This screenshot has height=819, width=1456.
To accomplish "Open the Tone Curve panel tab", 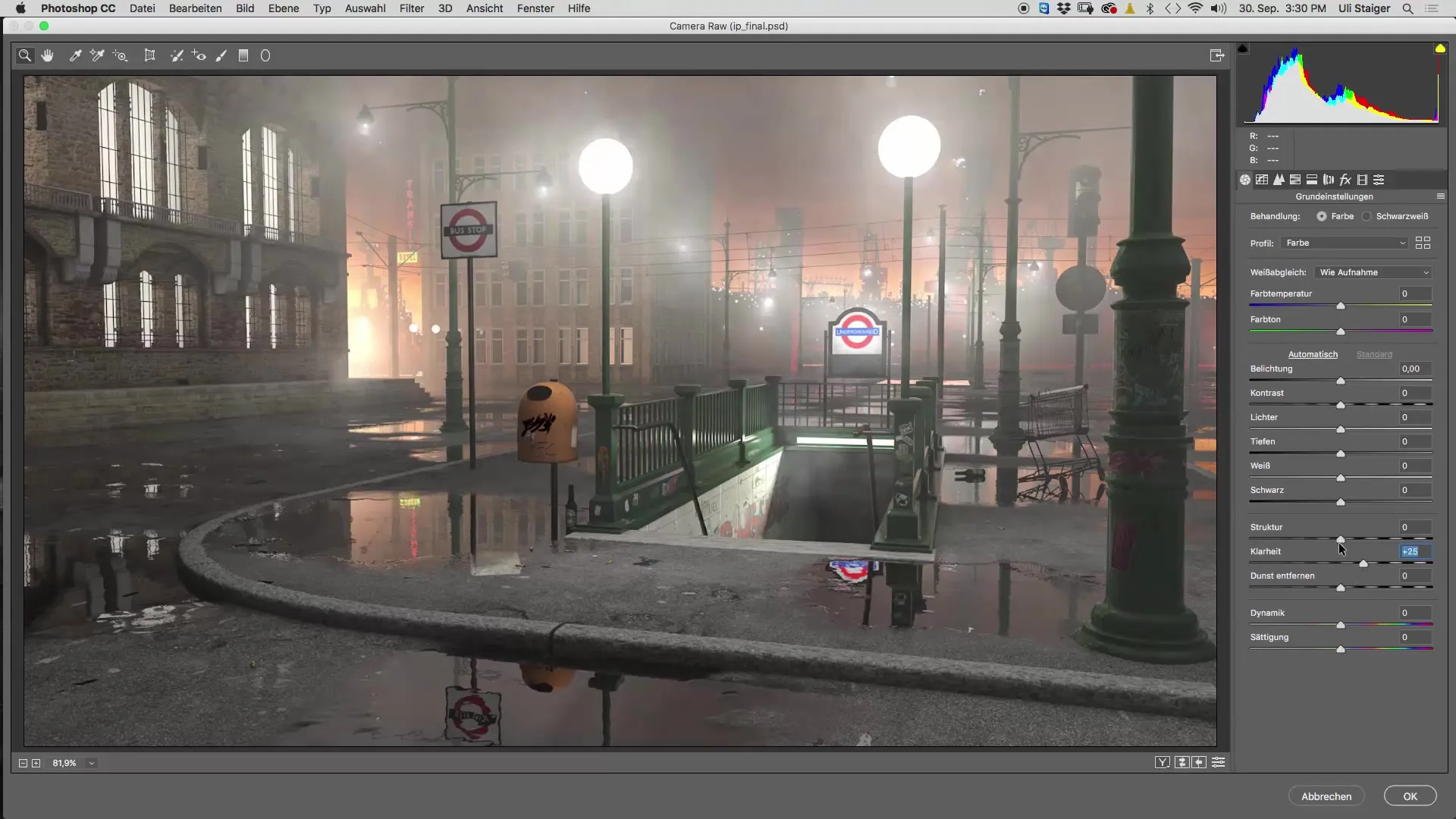I will 1262,180.
